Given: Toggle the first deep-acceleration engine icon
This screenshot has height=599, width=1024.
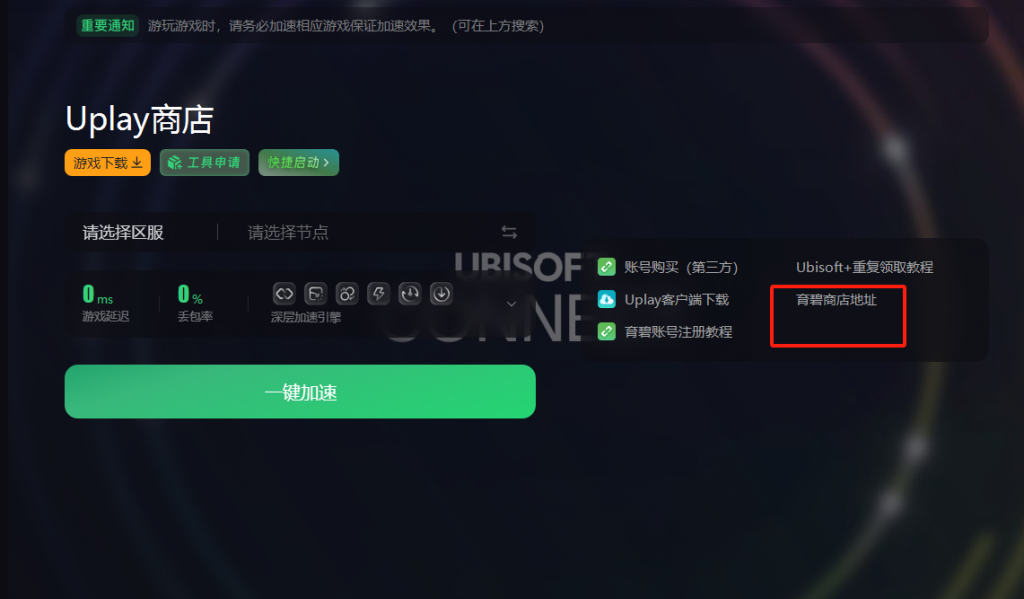Looking at the screenshot, I should point(284,294).
